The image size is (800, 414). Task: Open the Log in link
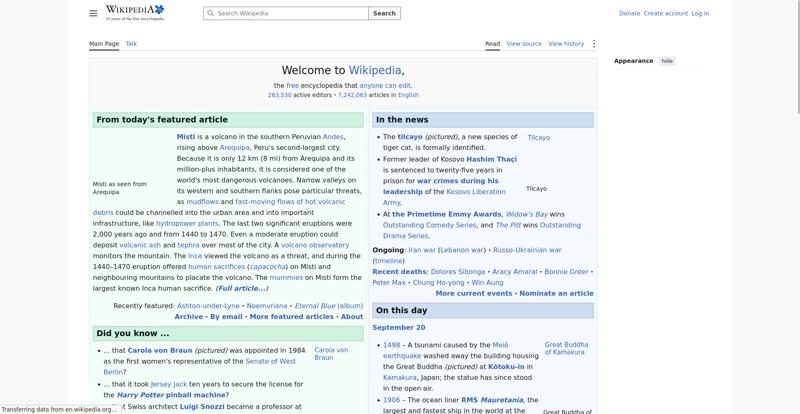pyautogui.click(x=700, y=13)
